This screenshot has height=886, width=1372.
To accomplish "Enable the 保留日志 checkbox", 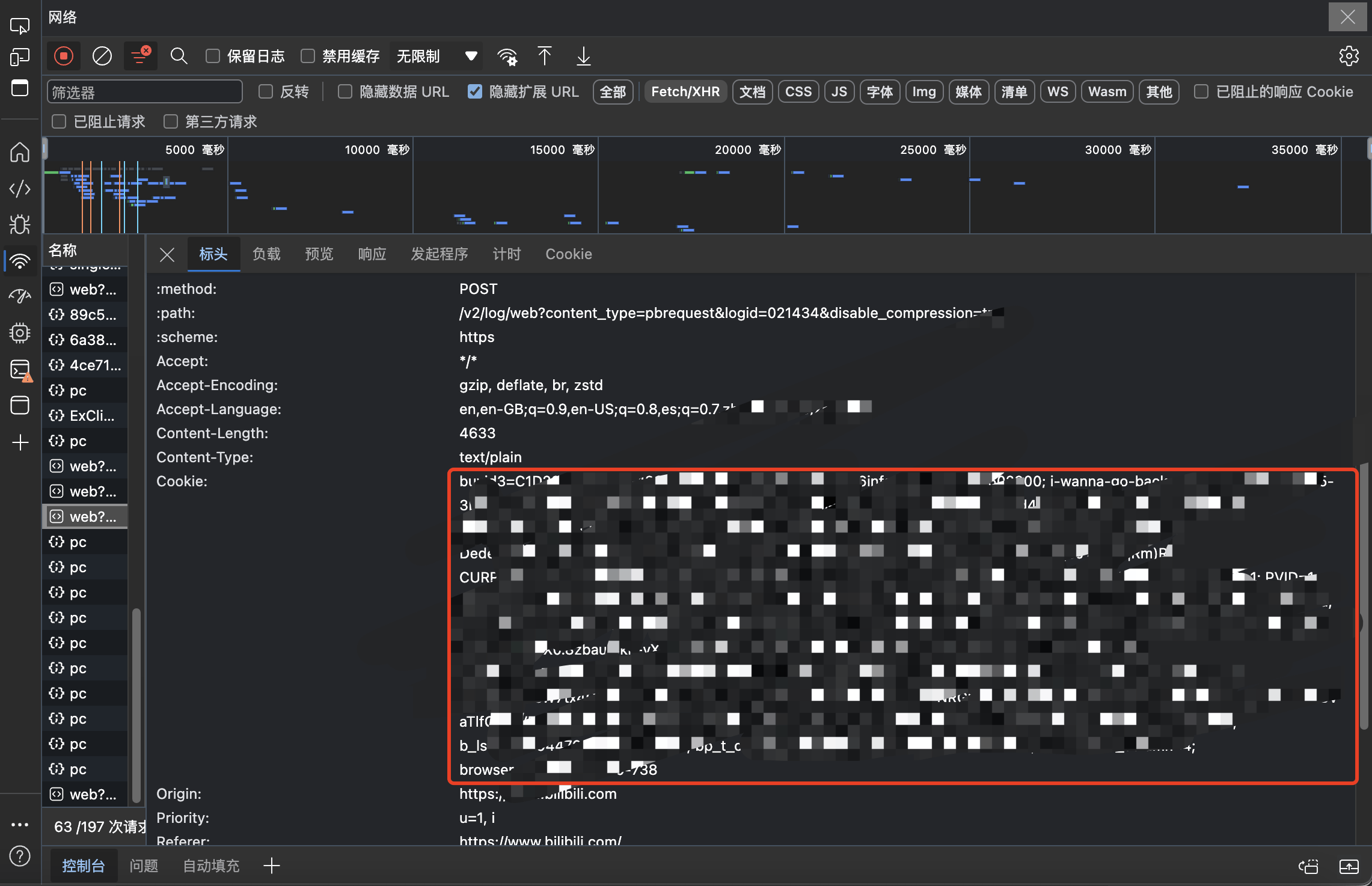I will click(213, 56).
